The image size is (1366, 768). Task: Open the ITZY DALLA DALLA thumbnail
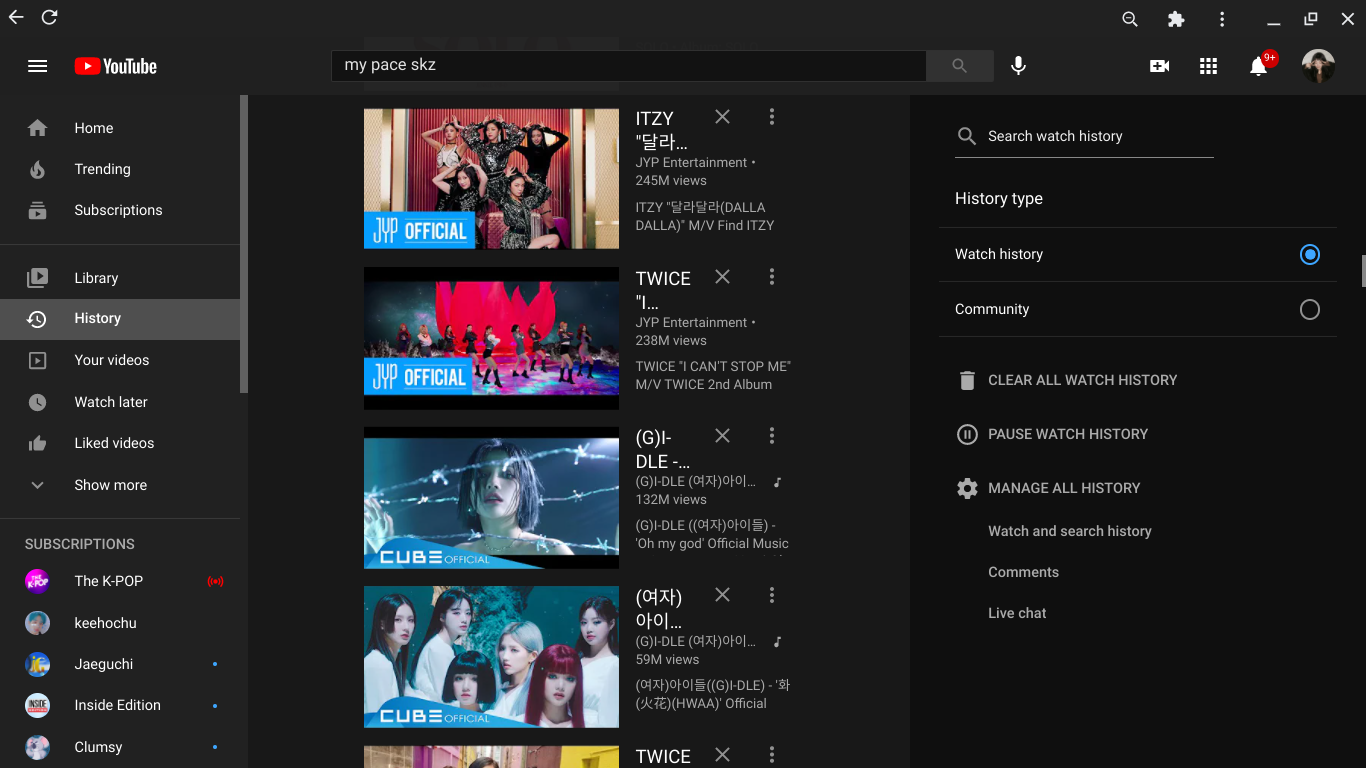pos(491,178)
